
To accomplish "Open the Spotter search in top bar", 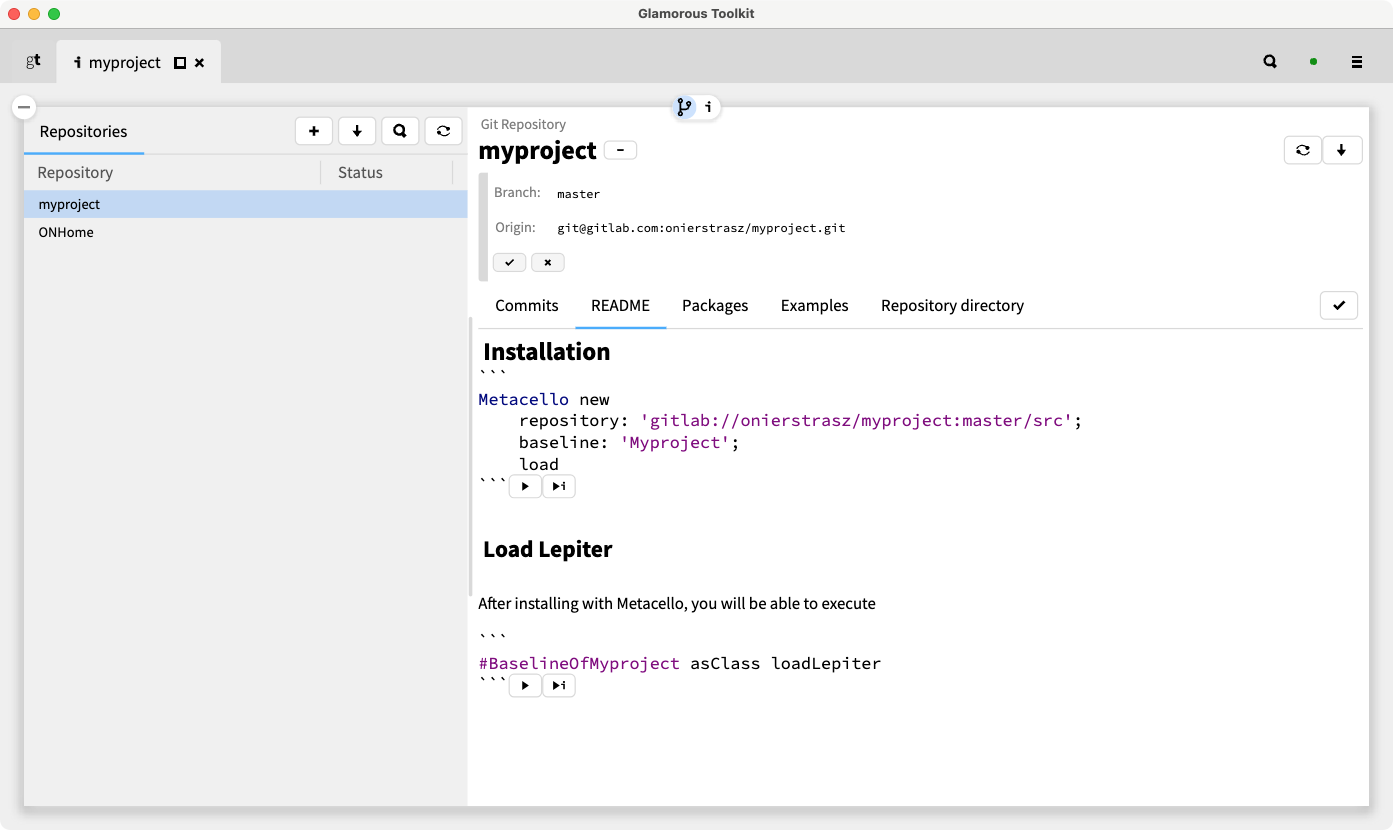I will pyautogui.click(x=1270, y=62).
